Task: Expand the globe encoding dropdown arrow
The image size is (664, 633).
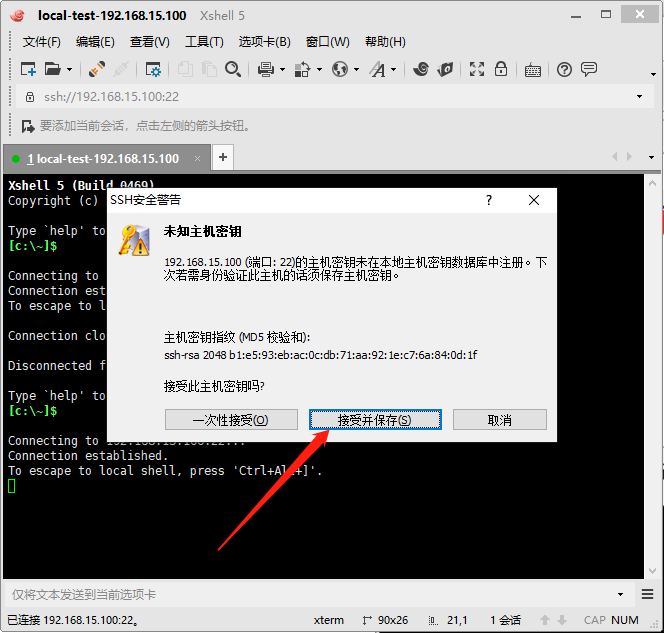Action: [x=357, y=69]
